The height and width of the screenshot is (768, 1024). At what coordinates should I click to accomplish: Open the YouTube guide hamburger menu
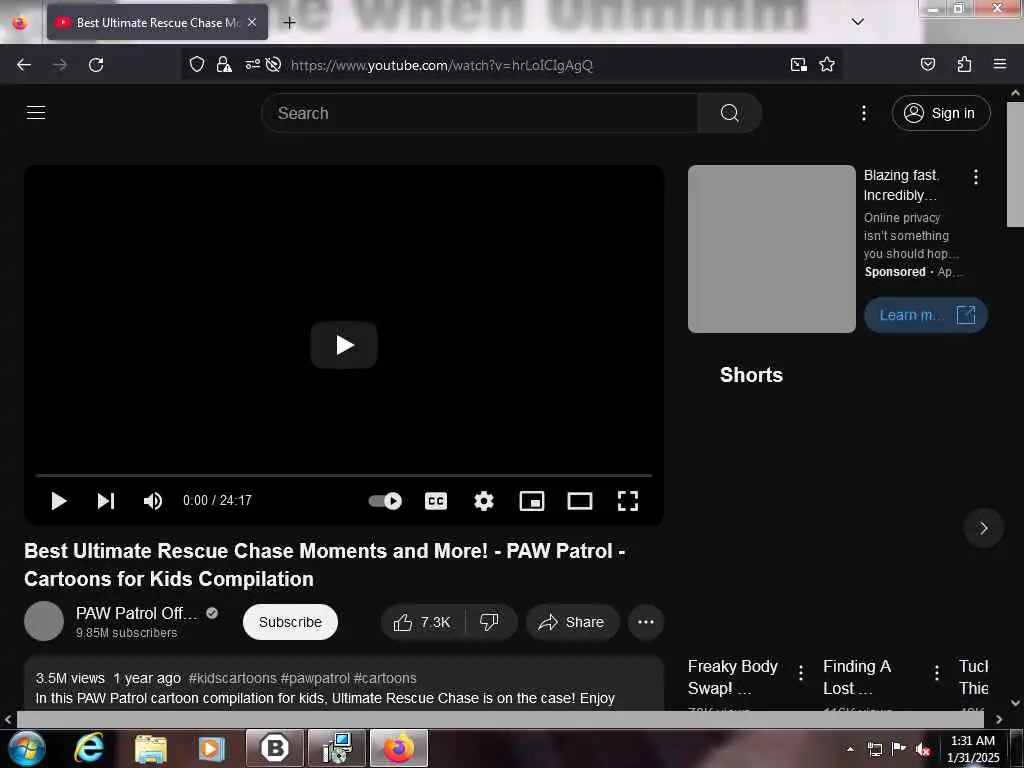[x=36, y=112]
